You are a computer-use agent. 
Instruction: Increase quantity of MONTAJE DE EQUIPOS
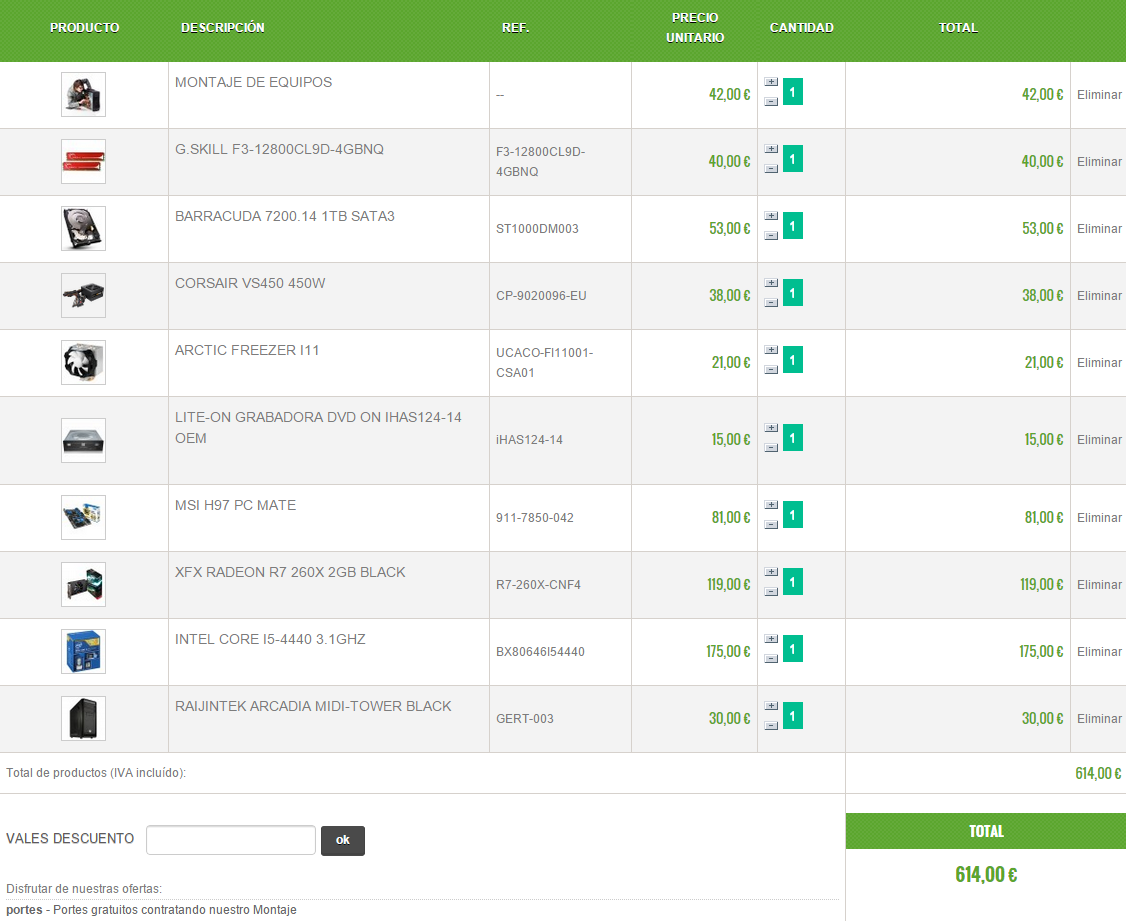coord(771,82)
